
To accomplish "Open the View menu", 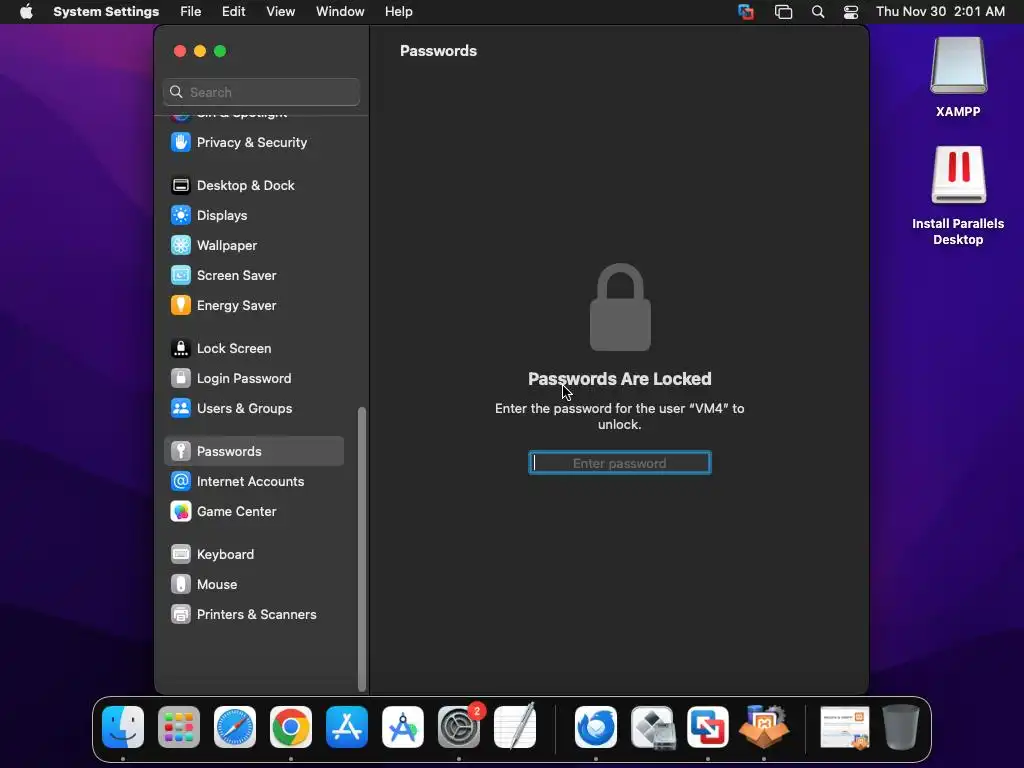I will point(280,12).
